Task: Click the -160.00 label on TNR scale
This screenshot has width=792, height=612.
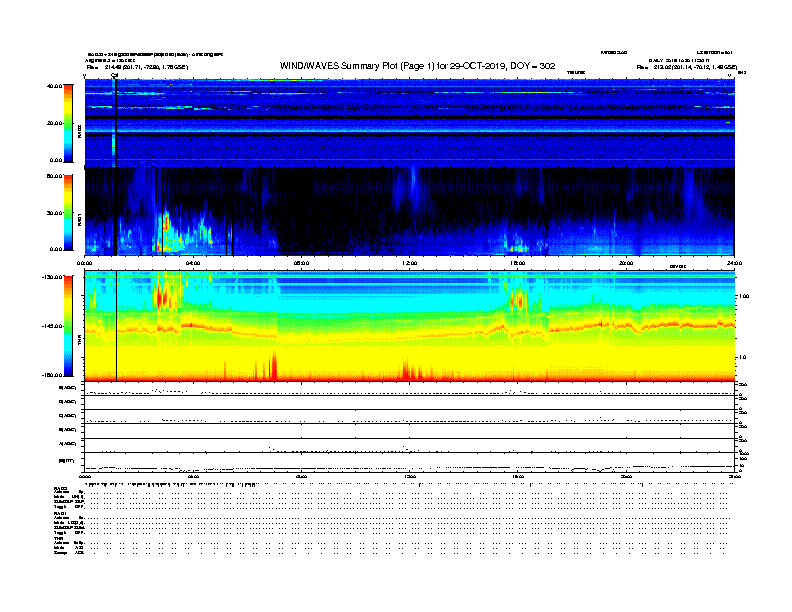Action: click(x=53, y=375)
